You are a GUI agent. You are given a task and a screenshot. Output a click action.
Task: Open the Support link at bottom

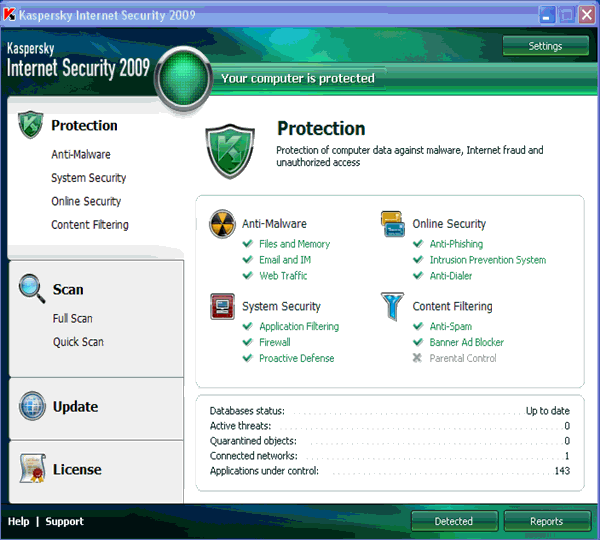(64, 522)
